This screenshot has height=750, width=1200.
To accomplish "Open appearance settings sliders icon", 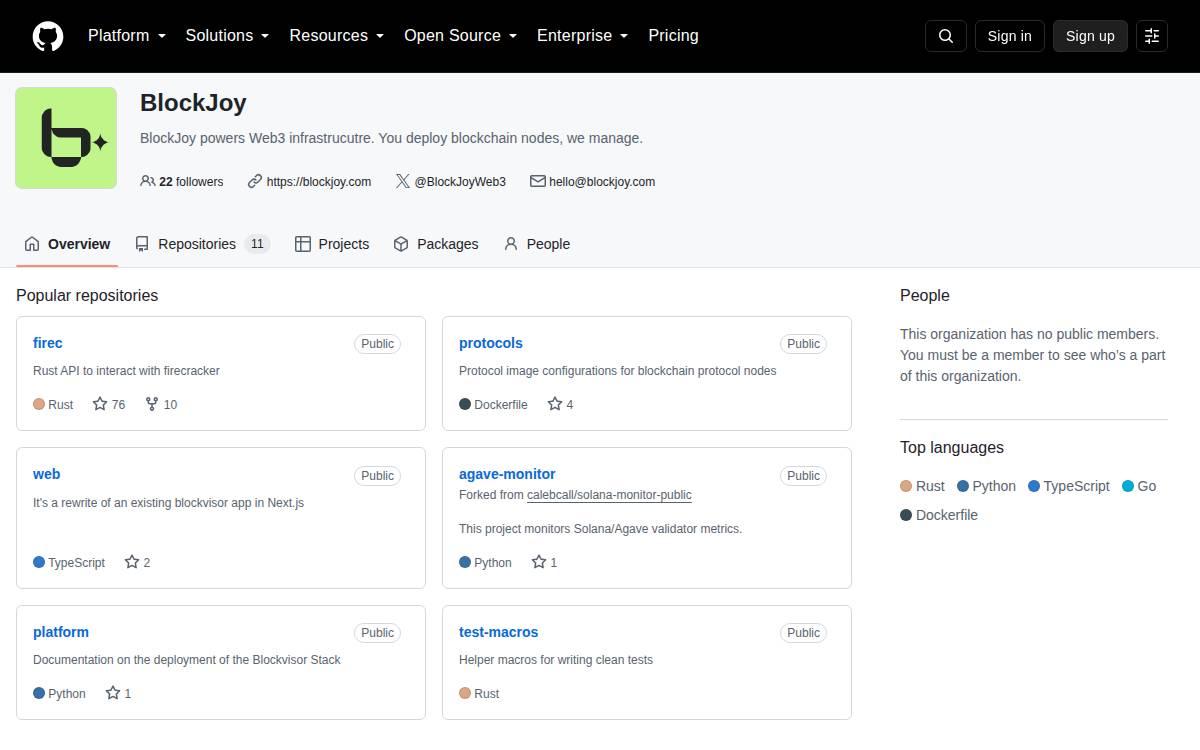I will (x=1152, y=36).
